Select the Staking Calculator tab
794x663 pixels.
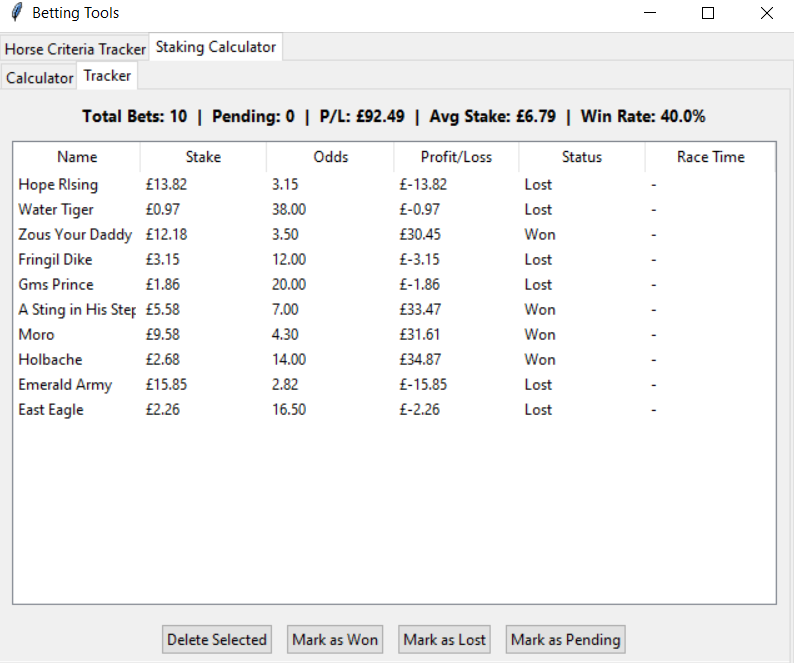pyautogui.click(x=216, y=47)
